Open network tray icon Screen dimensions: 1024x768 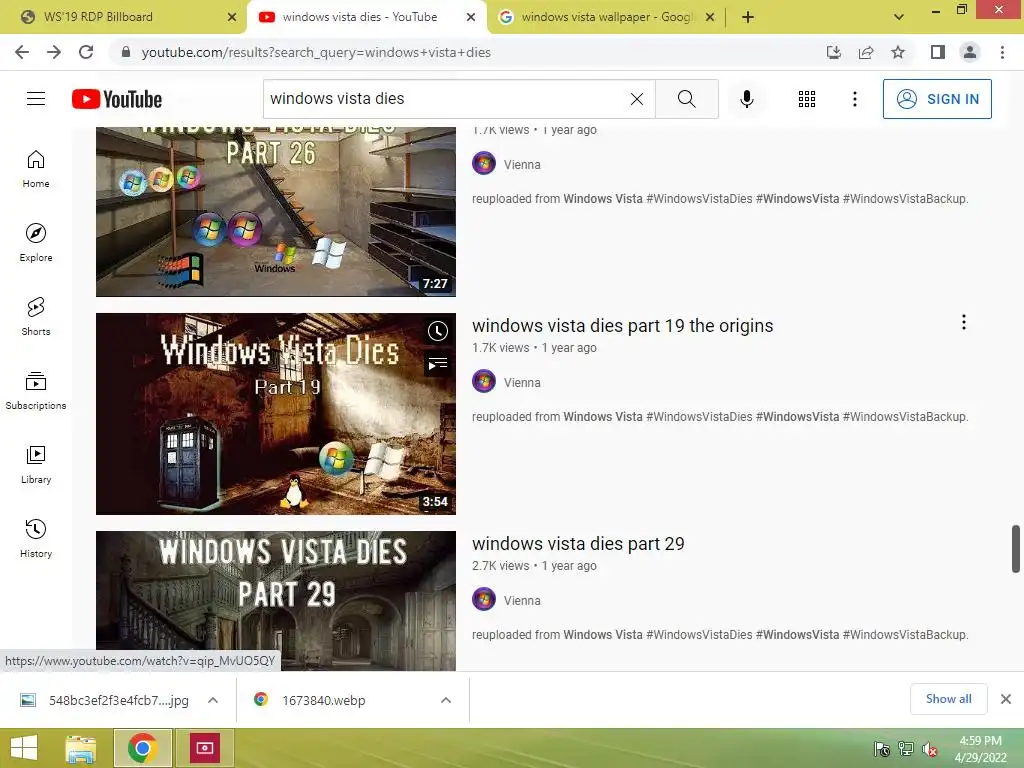[x=905, y=749]
